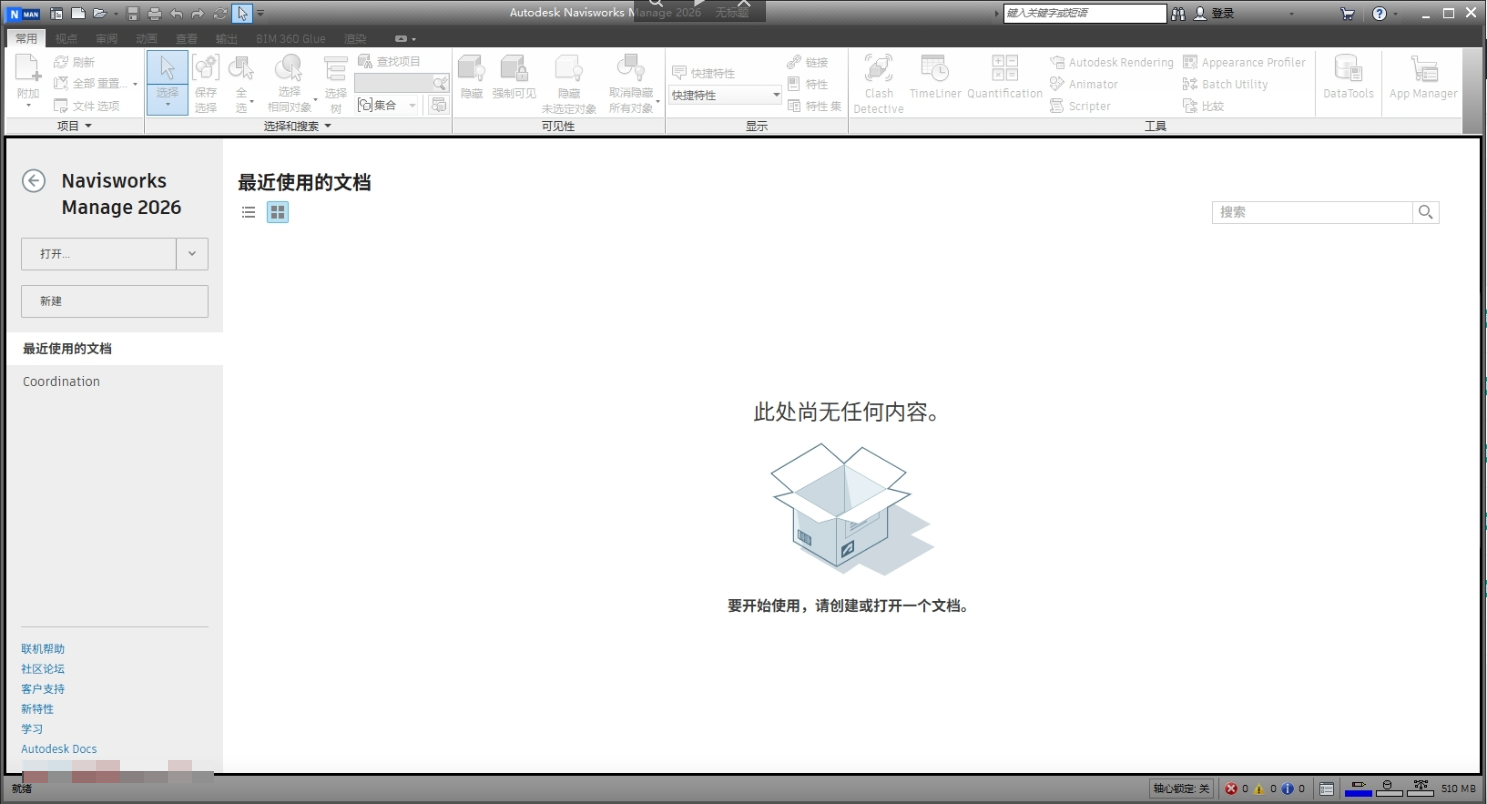Viewport: 1487px width, 804px height.
Task: Open the Scripter tool
Action: [x=1080, y=106]
